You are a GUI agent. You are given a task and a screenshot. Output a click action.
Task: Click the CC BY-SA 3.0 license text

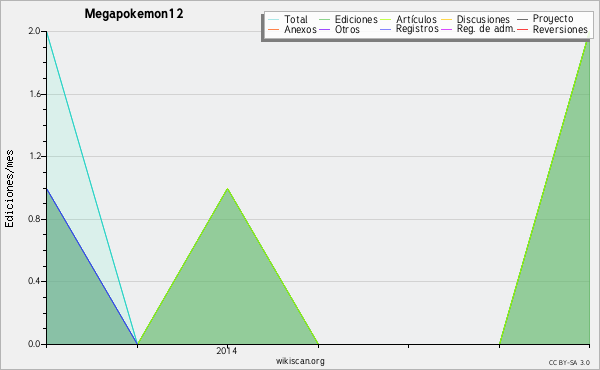coord(569,362)
